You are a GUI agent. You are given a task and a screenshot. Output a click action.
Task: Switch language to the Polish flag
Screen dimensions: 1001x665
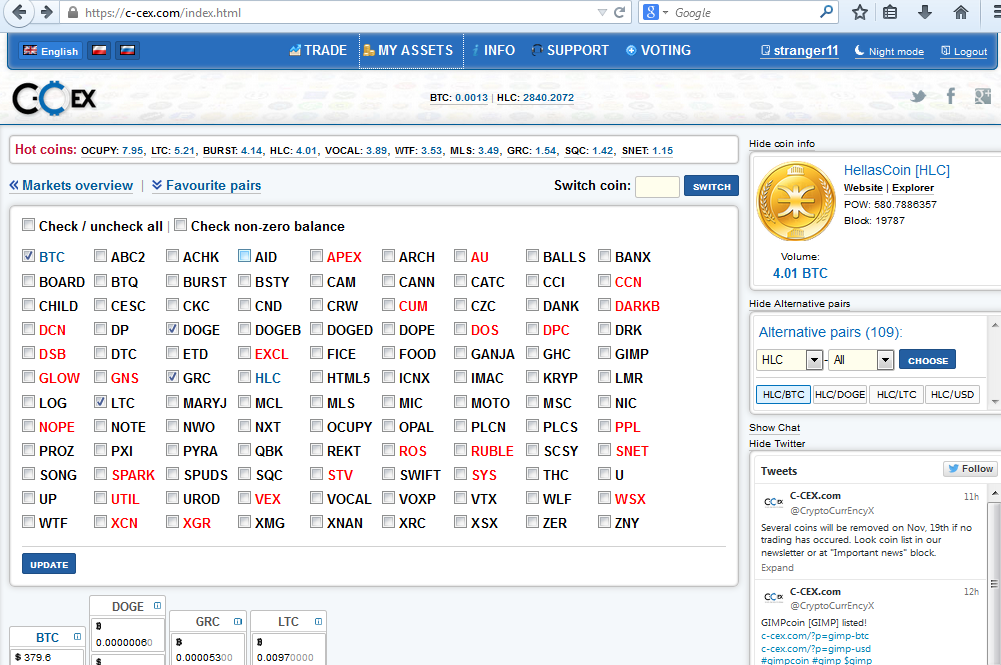coord(99,50)
